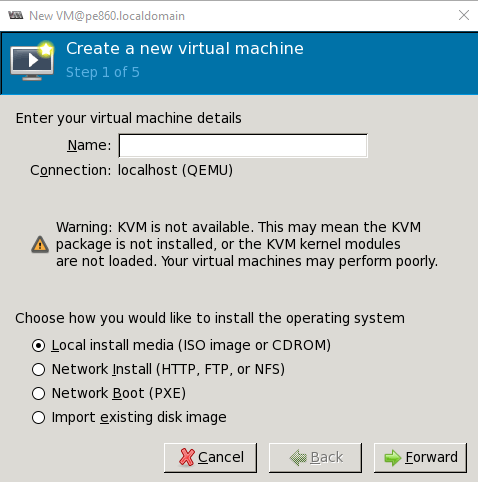
Task: Go Forward to the next step
Action: click(x=420, y=458)
